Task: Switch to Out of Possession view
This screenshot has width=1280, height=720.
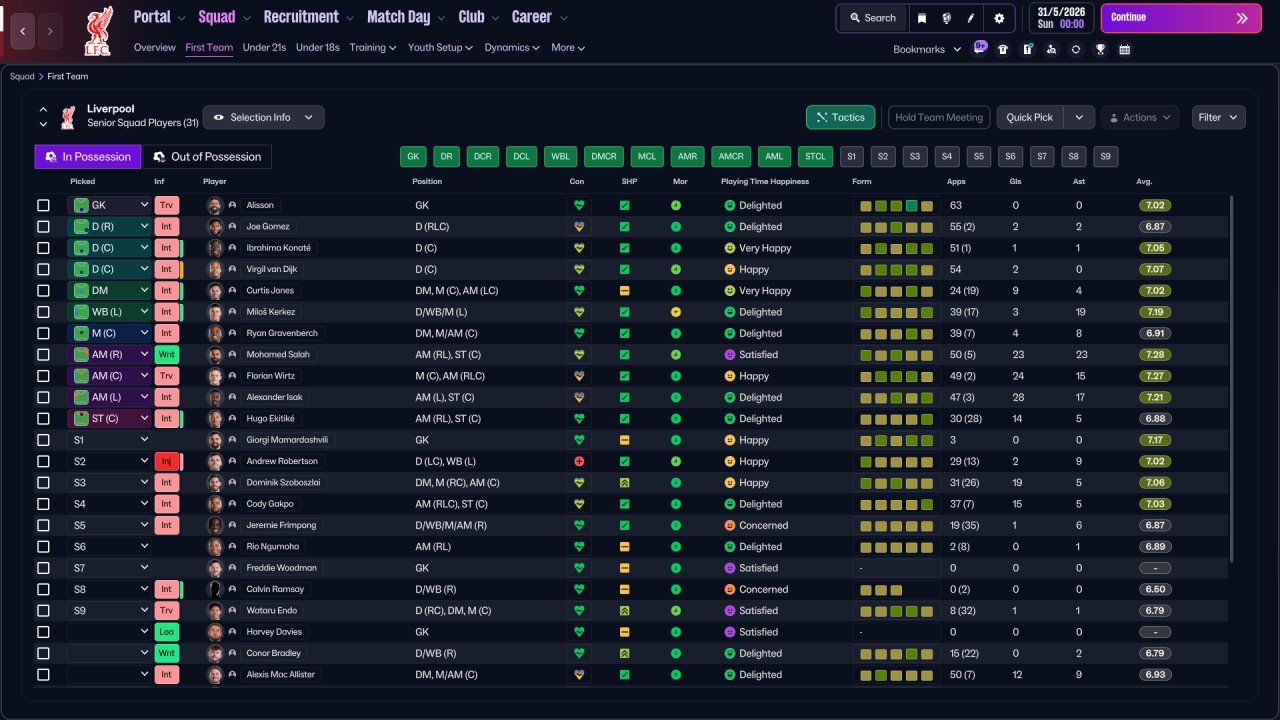Action: coord(206,157)
